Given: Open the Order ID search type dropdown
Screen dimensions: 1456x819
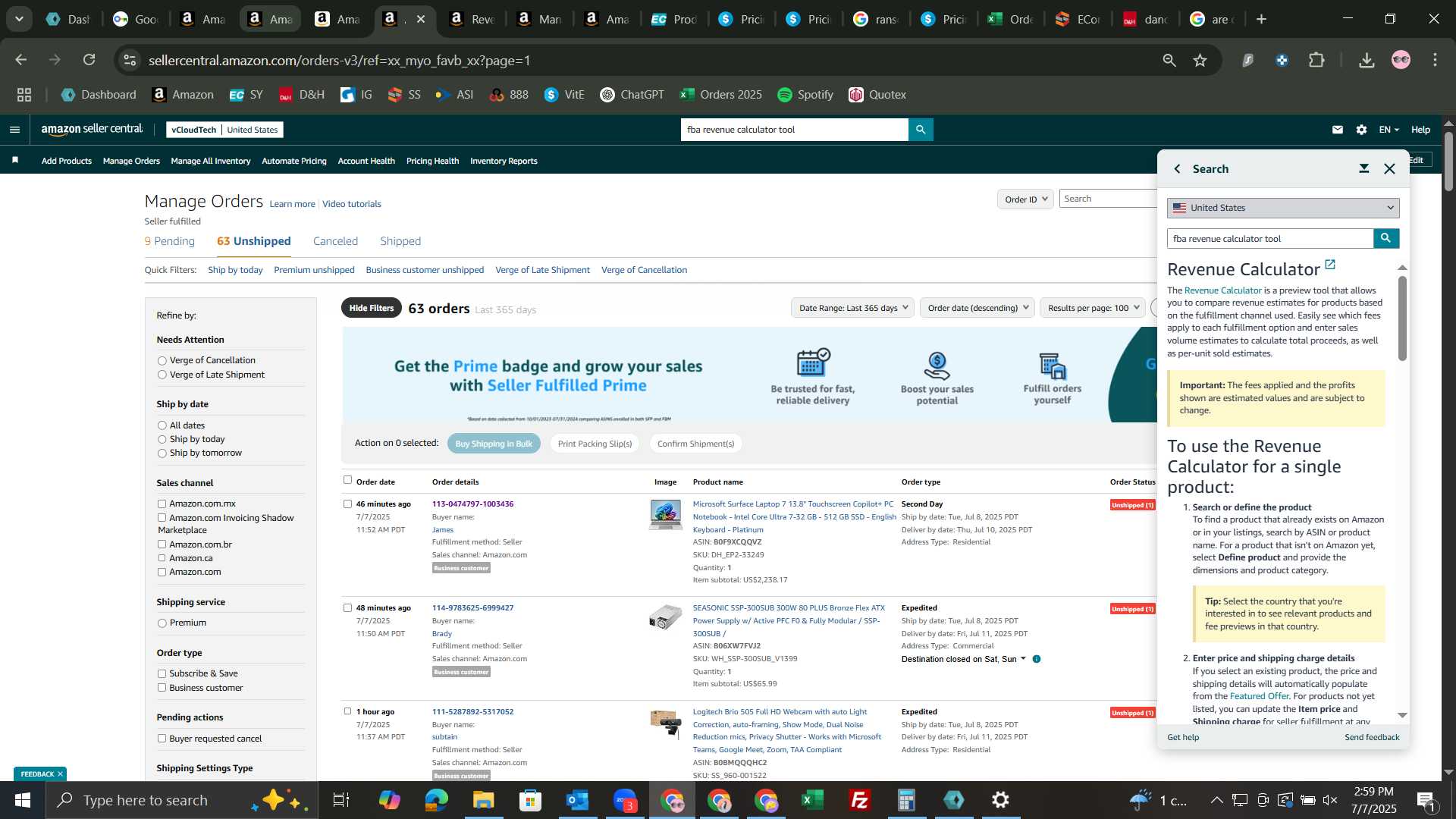Looking at the screenshot, I should (1025, 199).
